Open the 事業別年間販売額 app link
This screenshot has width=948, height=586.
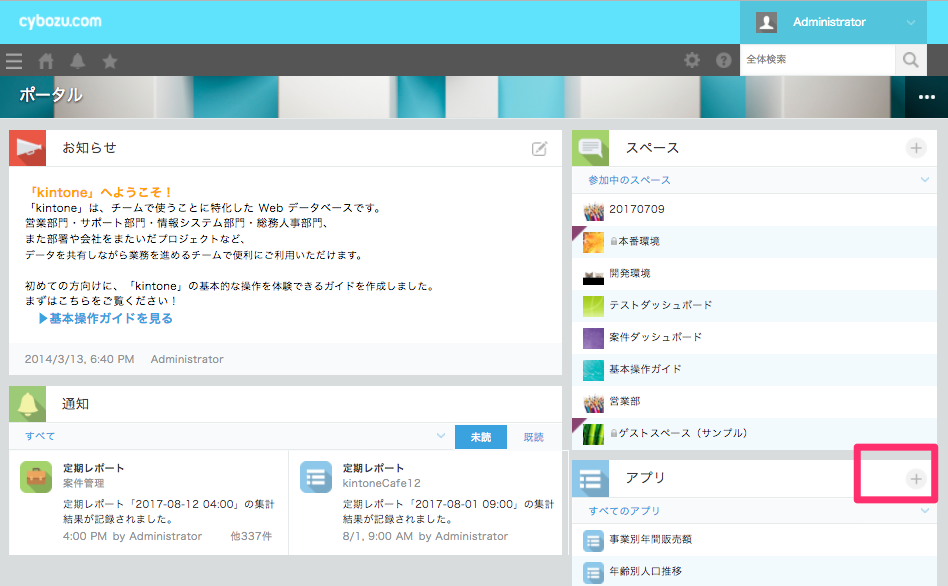(x=651, y=539)
